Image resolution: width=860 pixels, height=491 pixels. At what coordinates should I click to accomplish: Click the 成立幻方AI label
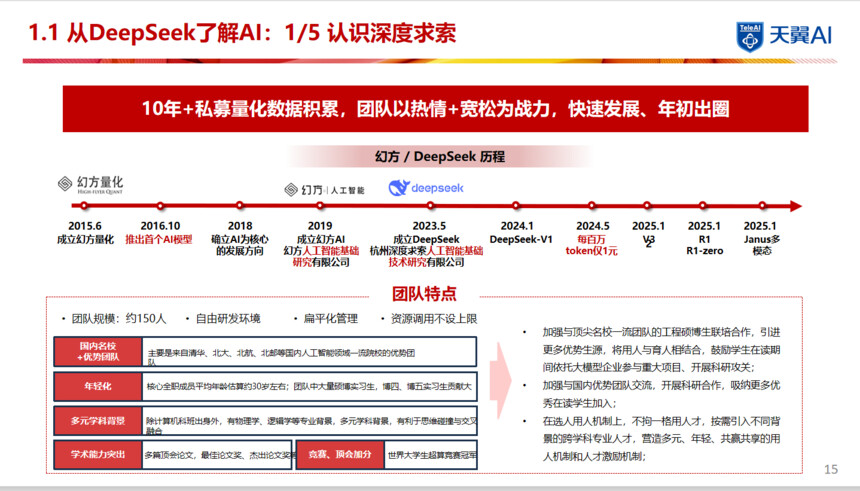click(x=321, y=240)
